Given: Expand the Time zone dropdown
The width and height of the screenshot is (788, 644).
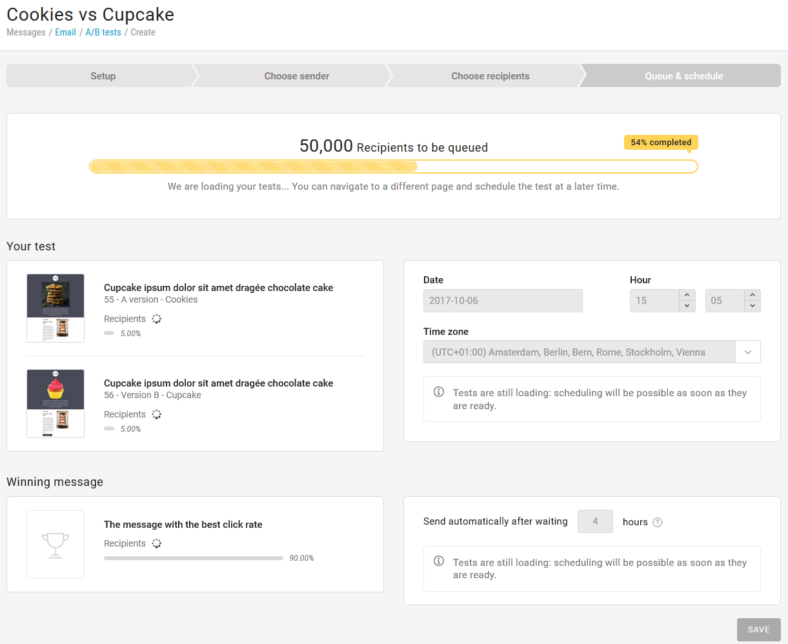Looking at the screenshot, I should pyautogui.click(x=748, y=352).
